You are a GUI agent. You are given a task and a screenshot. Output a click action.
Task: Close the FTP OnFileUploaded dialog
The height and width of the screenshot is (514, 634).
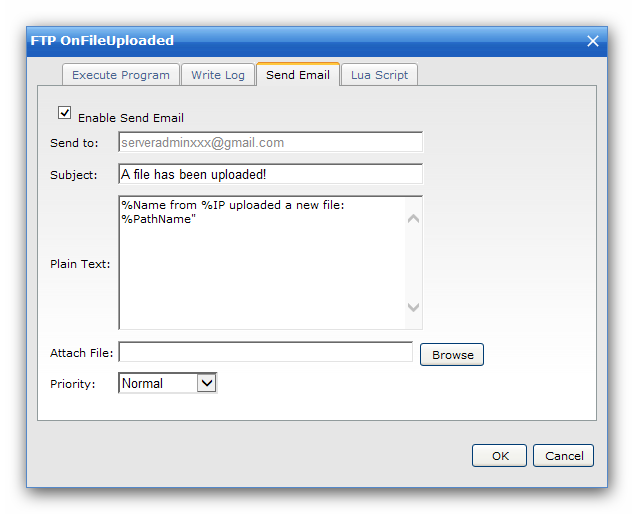(592, 41)
